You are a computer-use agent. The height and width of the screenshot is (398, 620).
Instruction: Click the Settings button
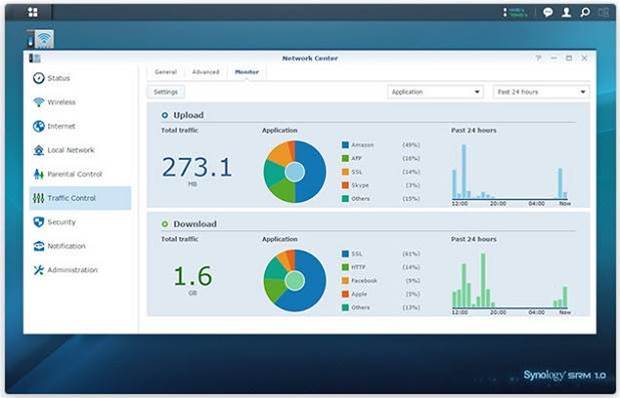pyautogui.click(x=166, y=92)
